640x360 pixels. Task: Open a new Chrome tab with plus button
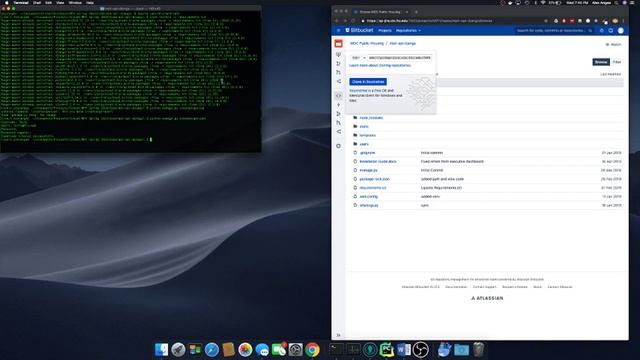coord(416,12)
